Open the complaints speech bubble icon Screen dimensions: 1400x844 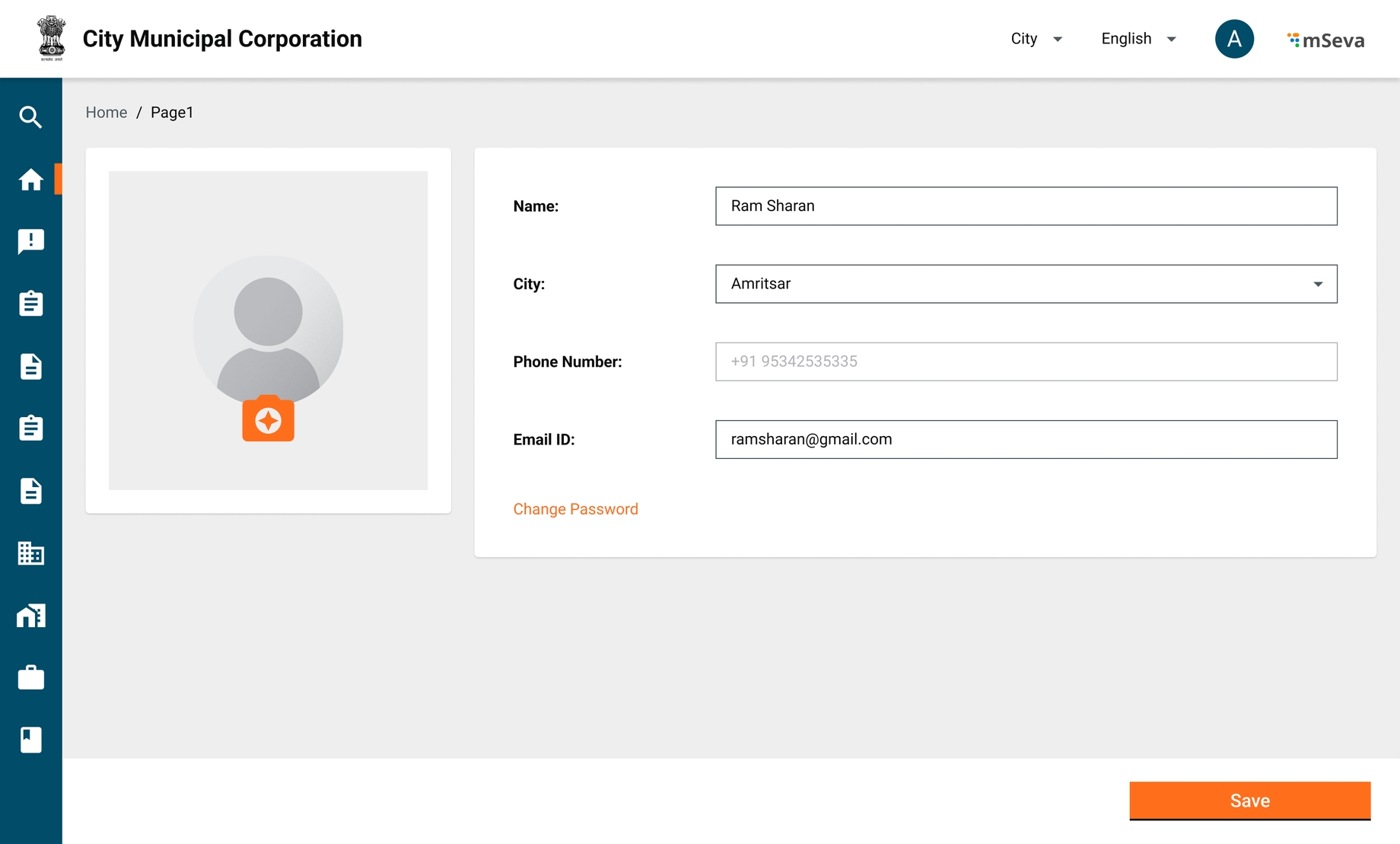click(x=30, y=241)
